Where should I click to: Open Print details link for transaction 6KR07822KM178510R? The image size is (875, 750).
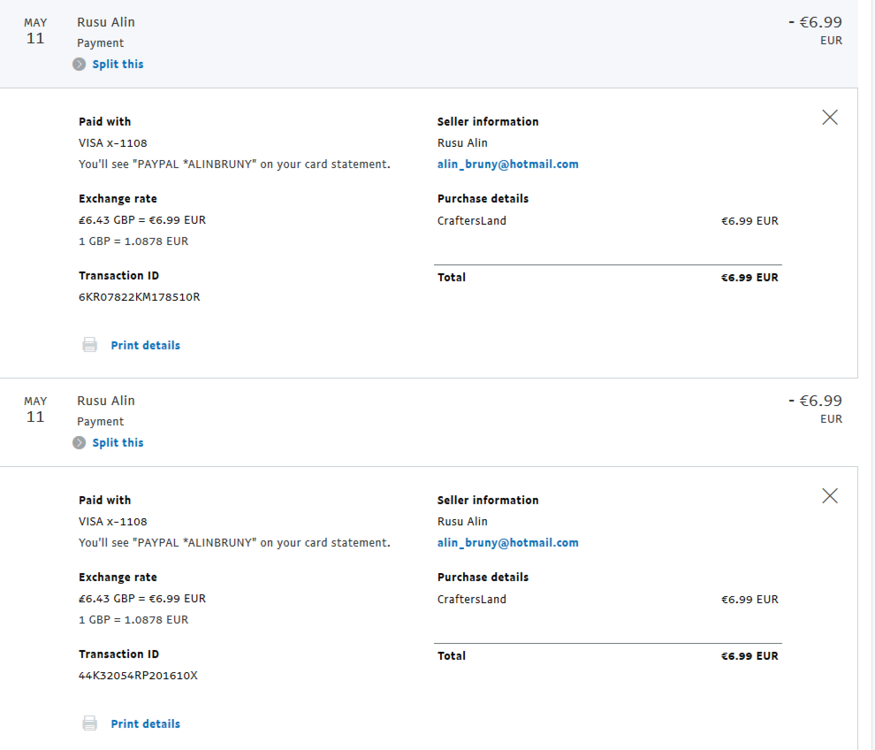click(x=145, y=345)
